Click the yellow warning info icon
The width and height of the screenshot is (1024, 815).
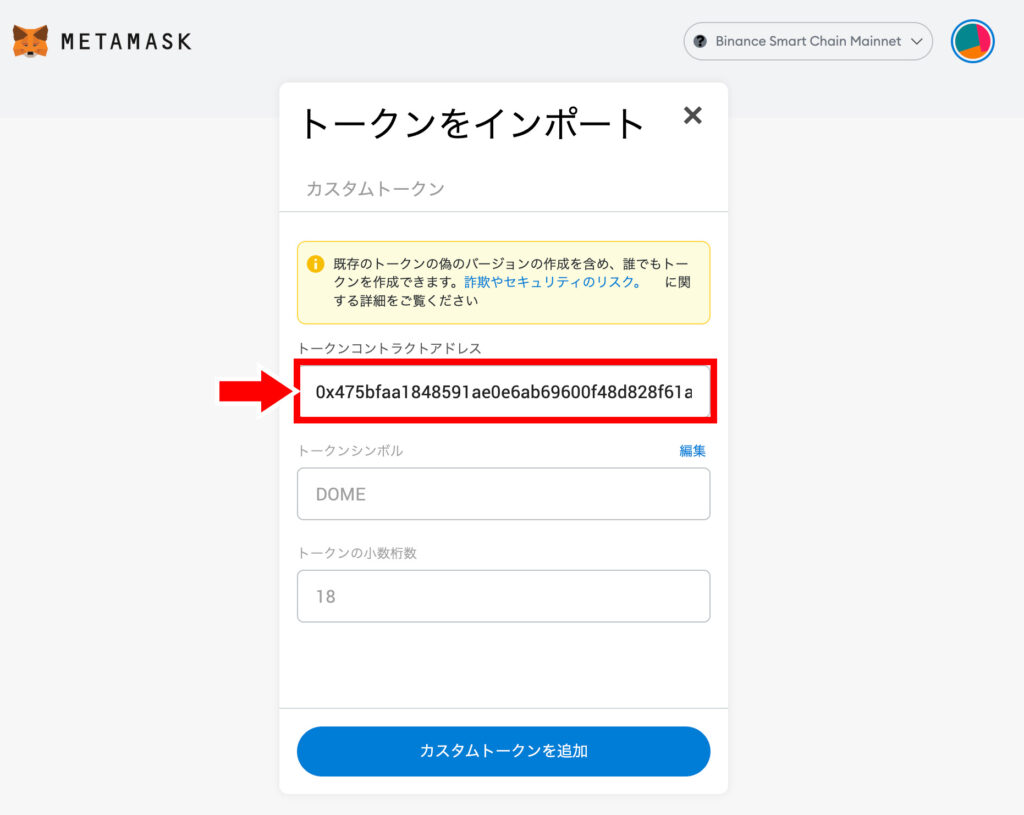pos(315,264)
